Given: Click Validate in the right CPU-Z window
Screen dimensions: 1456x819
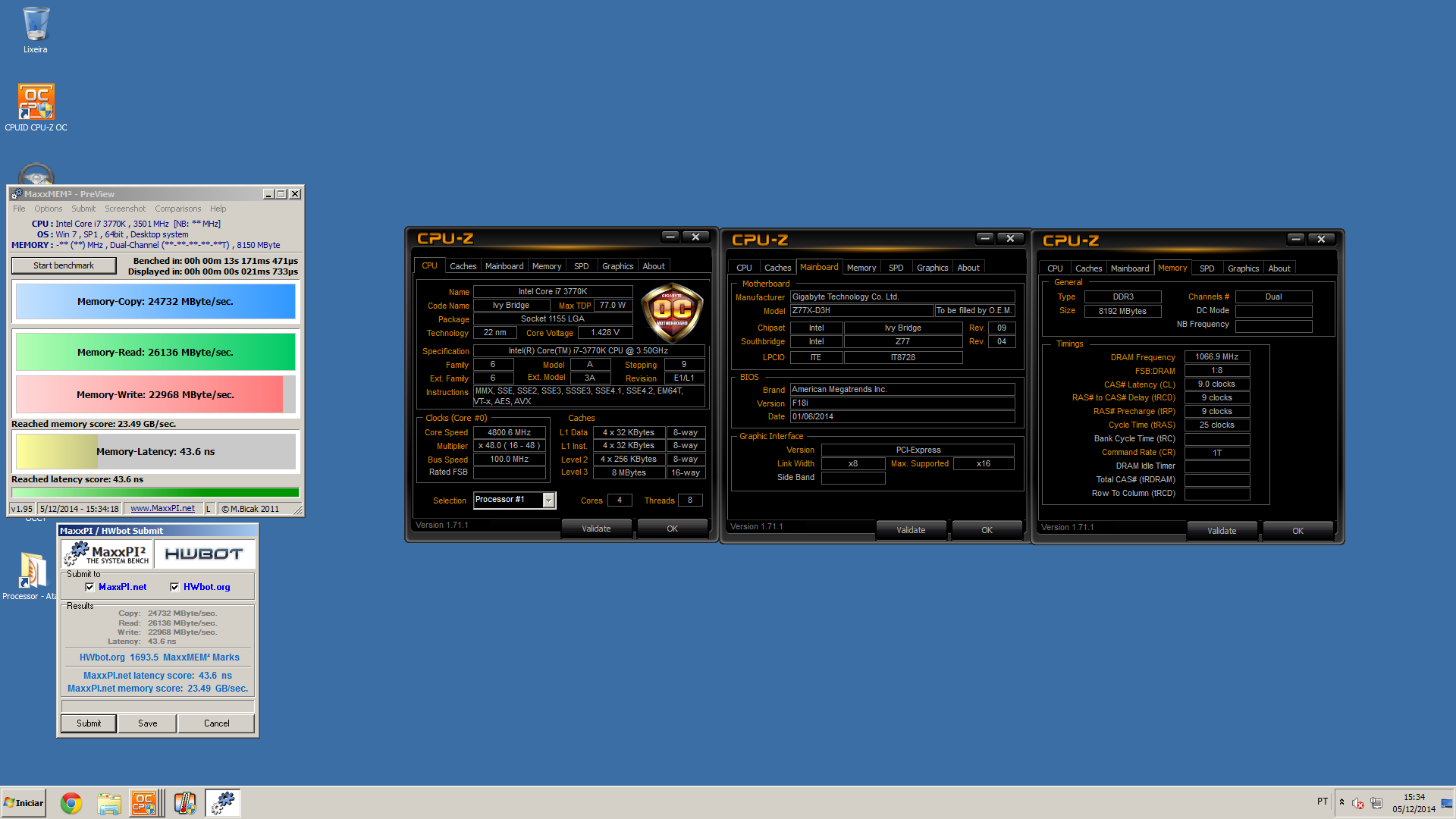Looking at the screenshot, I should (1222, 531).
